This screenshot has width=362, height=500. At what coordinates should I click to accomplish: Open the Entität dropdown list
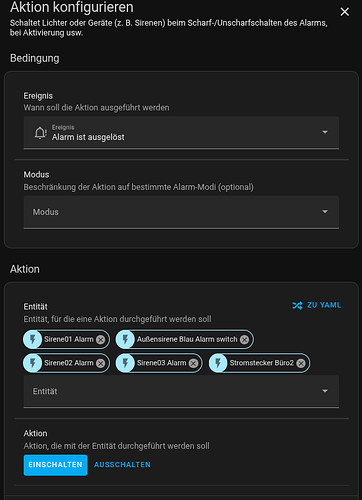181,391
